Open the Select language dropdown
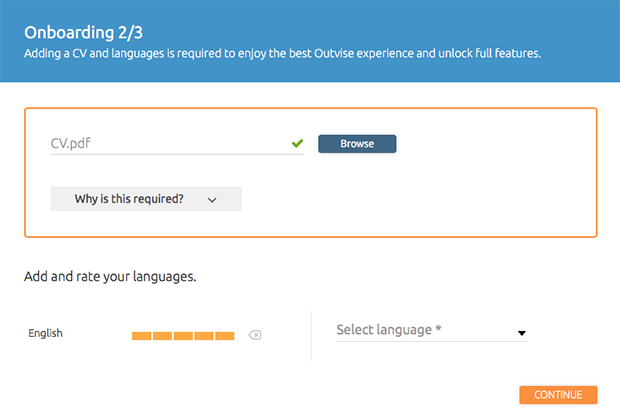Viewport: 620px width, 415px height. 432,330
